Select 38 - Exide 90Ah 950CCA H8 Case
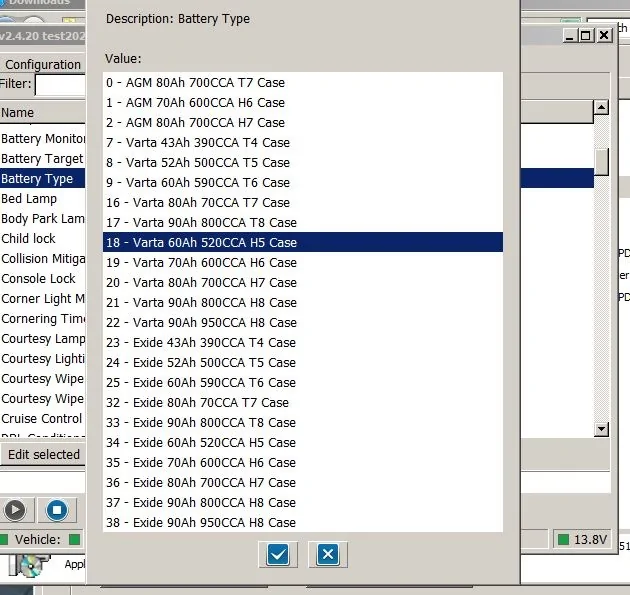 click(x=303, y=522)
